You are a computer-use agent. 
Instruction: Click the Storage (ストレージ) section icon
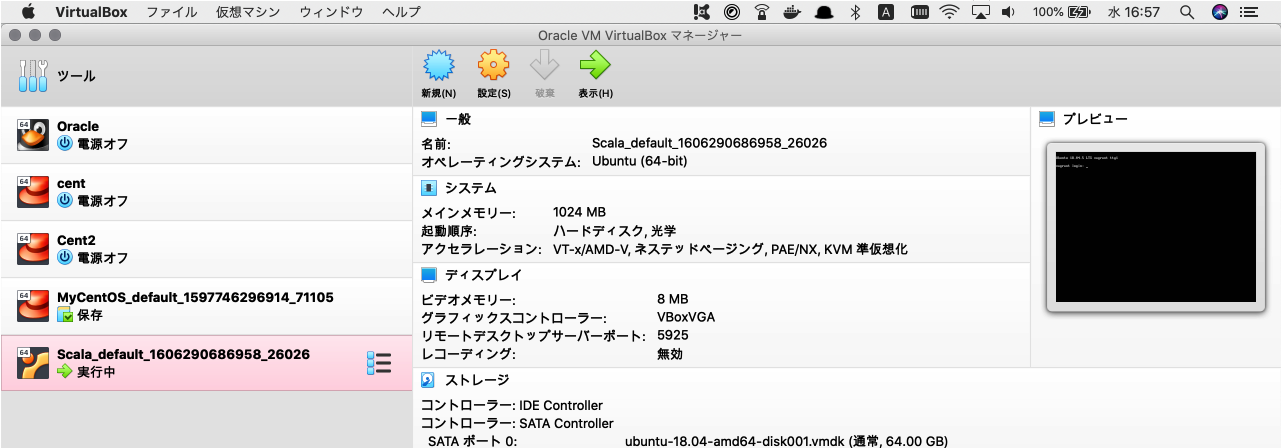(x=429, y=380)
